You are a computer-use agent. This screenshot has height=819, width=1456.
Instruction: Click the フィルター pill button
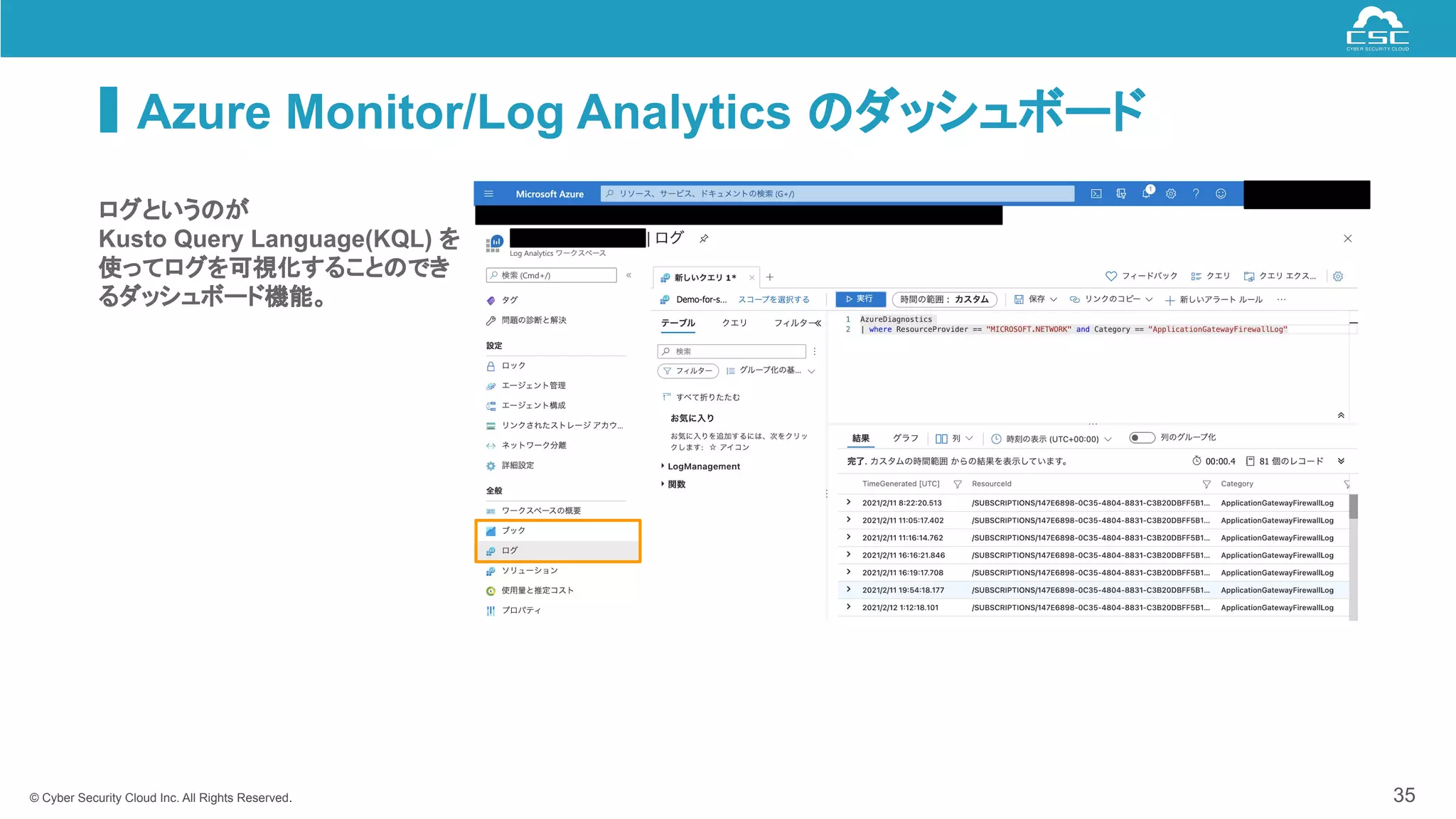tap(688, 370)
